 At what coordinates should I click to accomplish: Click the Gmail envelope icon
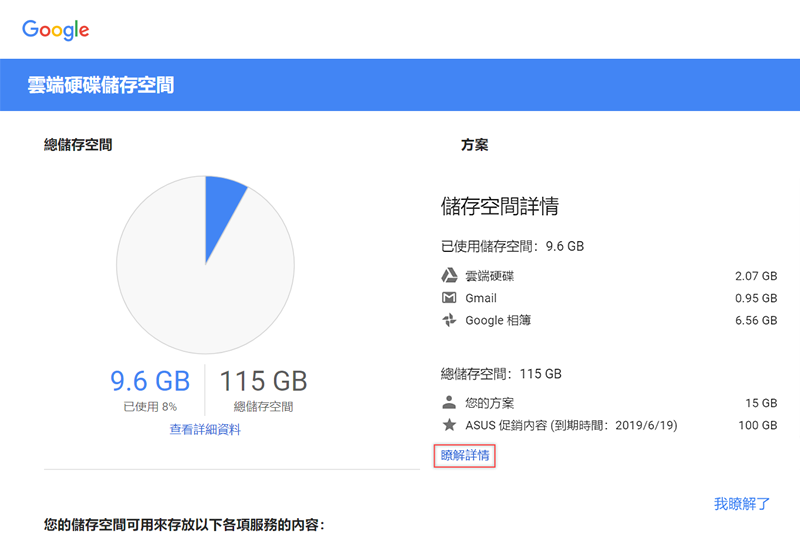(449, 297)
